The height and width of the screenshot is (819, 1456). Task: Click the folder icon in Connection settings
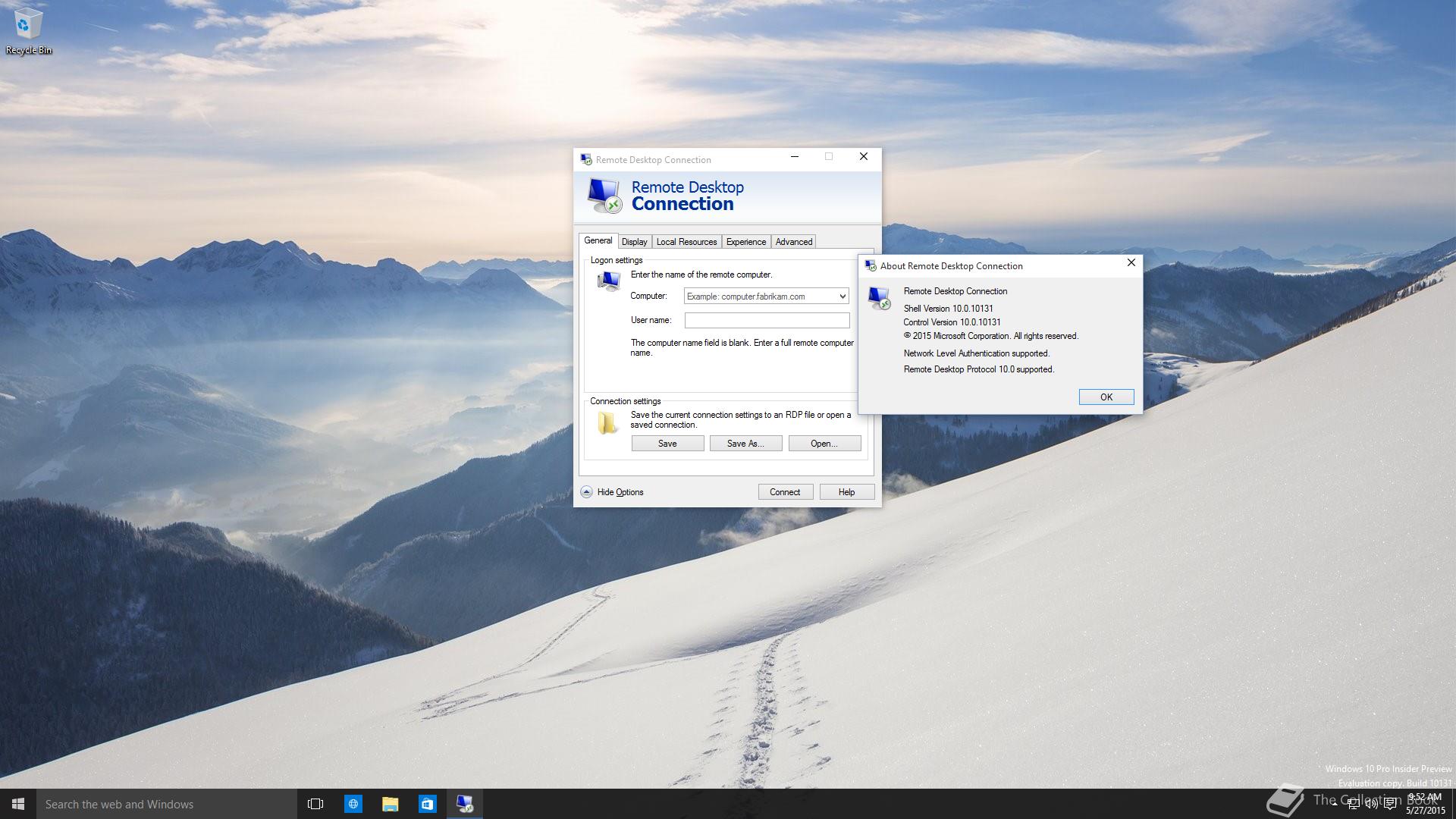click(x=607, y=422)
